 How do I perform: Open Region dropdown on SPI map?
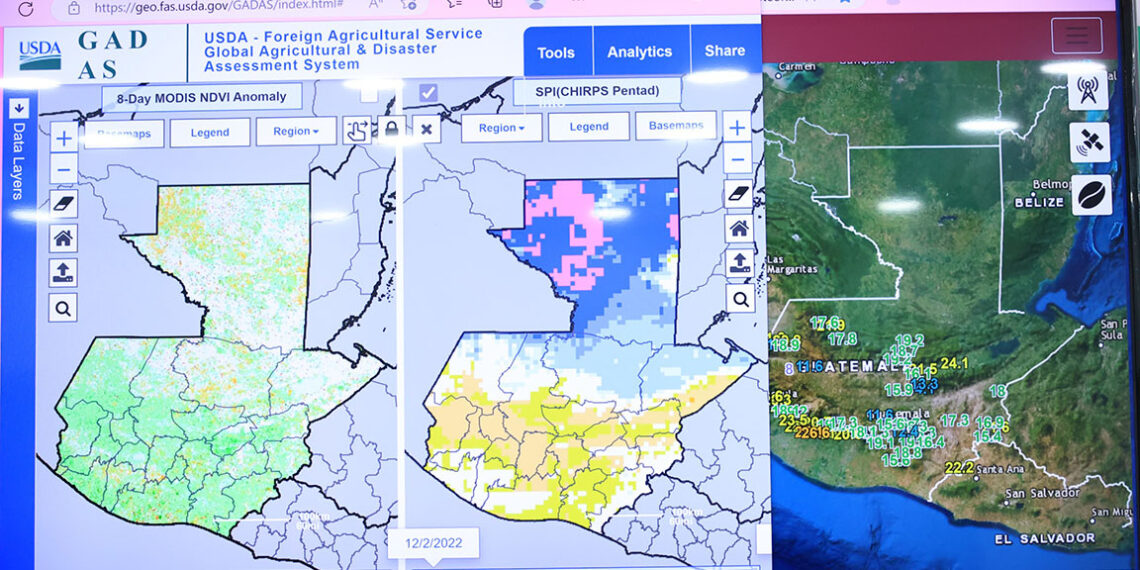(x=501, y=128)
